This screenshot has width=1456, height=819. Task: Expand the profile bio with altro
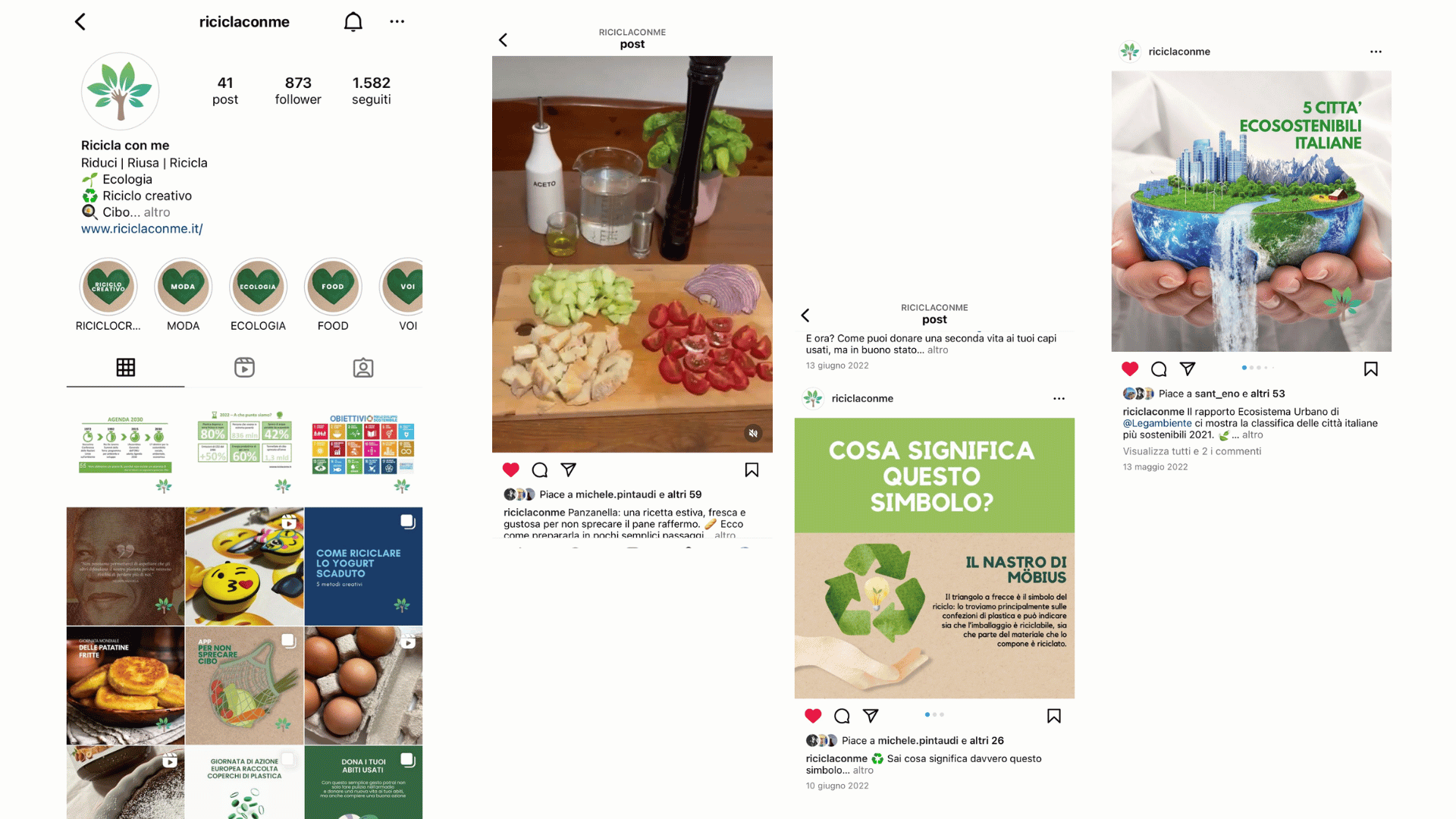(x=157, y=212)
